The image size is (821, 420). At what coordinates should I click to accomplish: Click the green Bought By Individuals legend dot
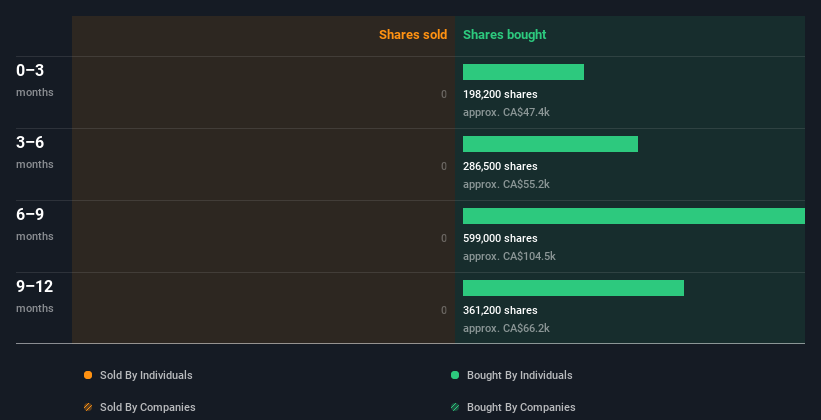455,375
